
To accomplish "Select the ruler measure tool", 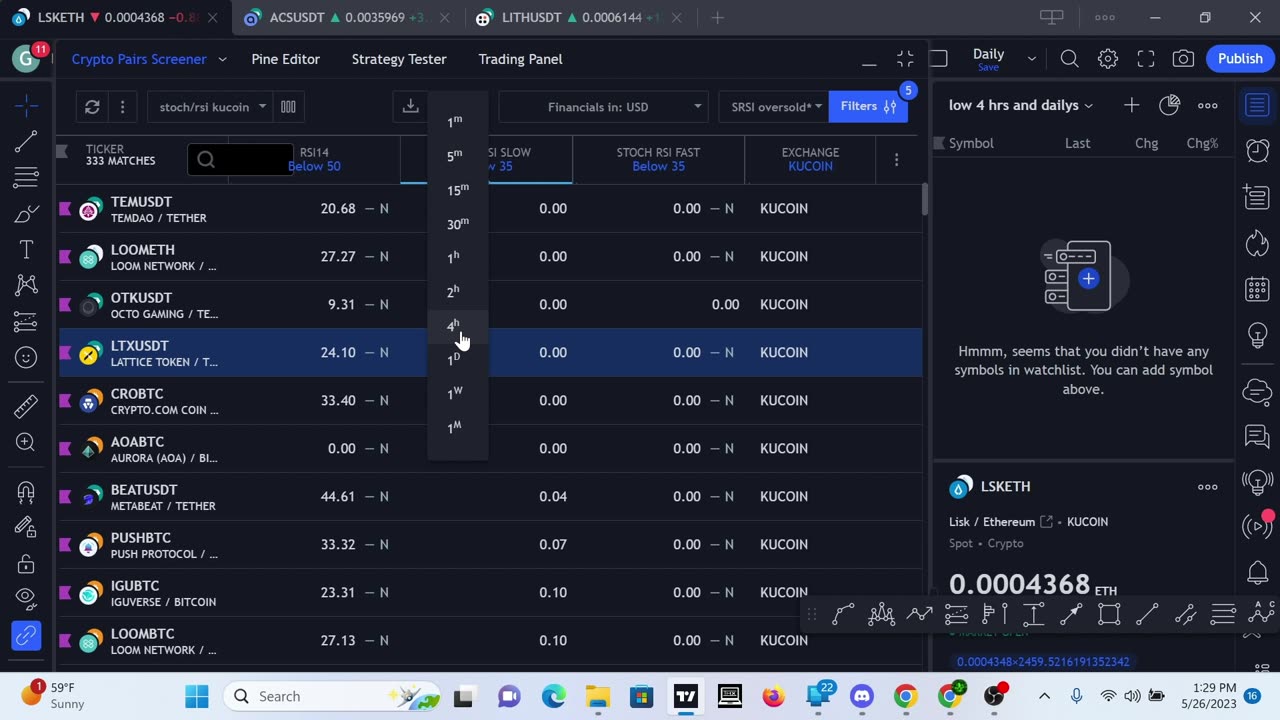I will [x=26, y=405].
